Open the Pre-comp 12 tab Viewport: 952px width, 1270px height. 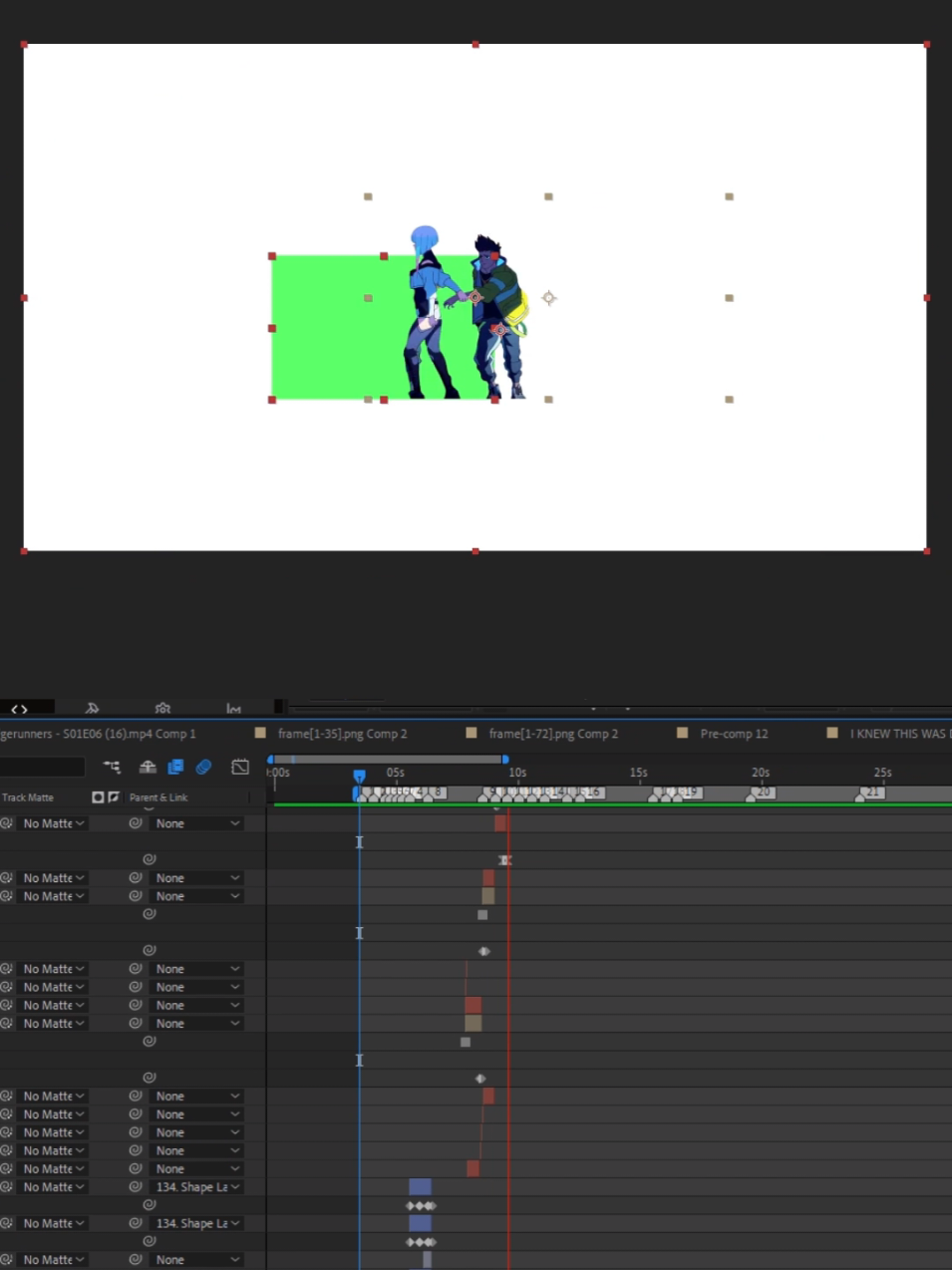point(734,734)
